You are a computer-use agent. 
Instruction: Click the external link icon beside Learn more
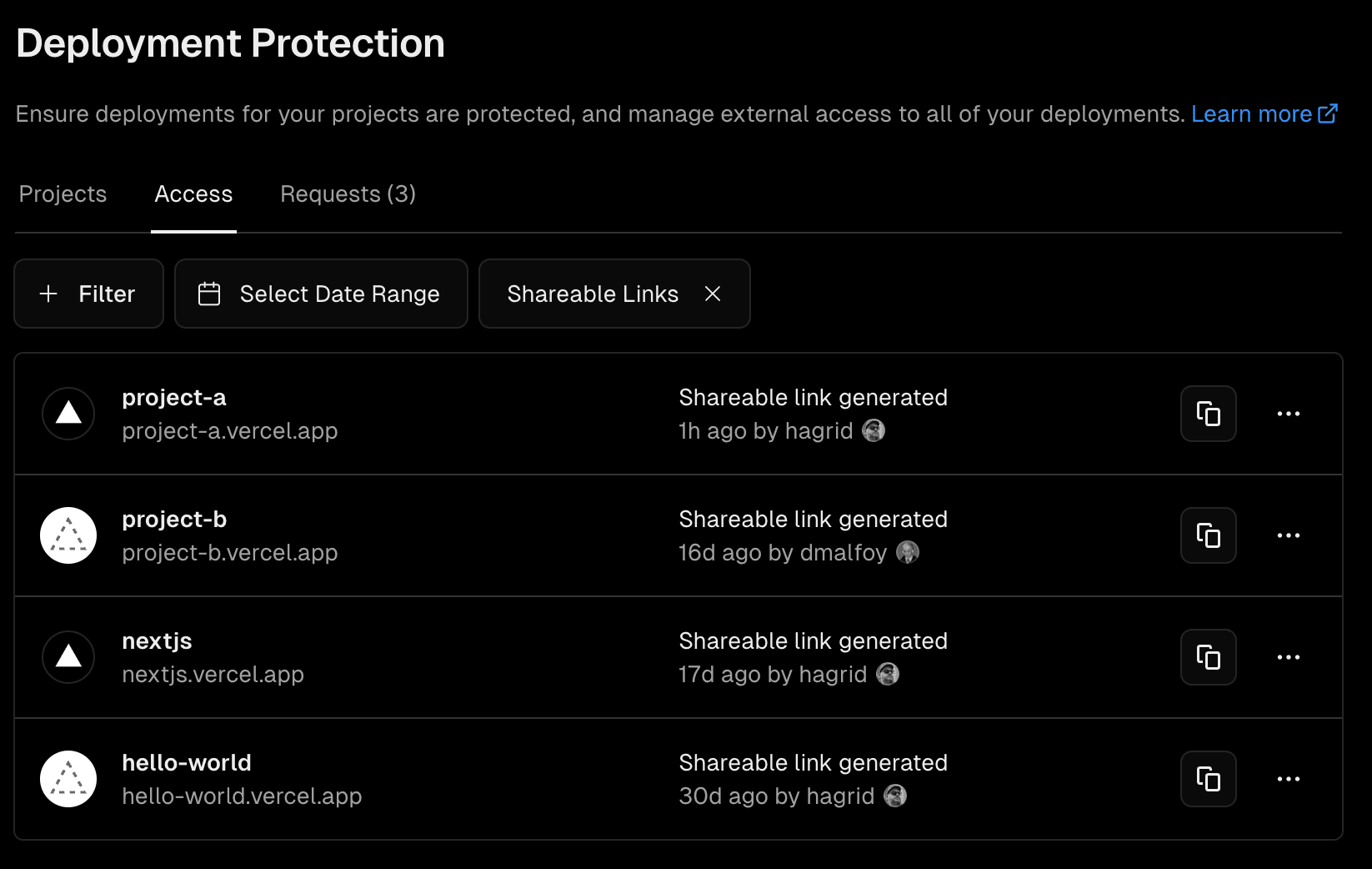1328,113
